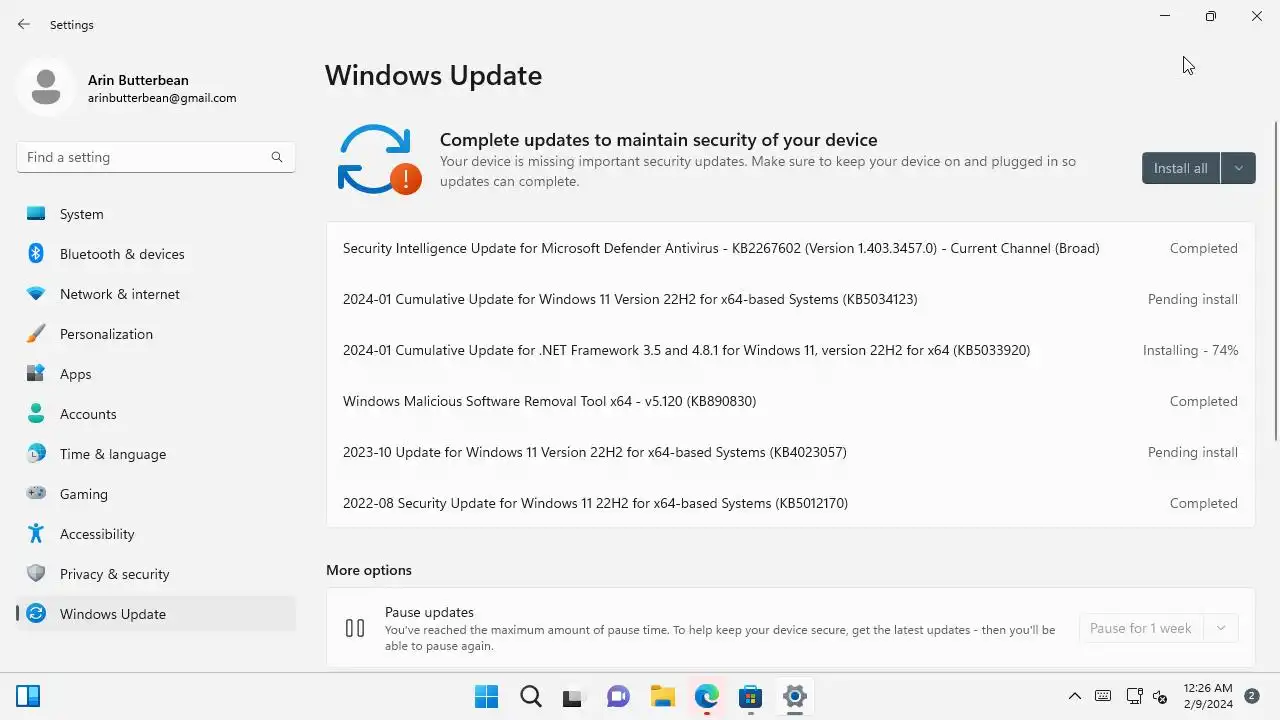Click the Personalization paintbrush icon
The width and height of the screenshot is (1280, 720).
(36, 334)
